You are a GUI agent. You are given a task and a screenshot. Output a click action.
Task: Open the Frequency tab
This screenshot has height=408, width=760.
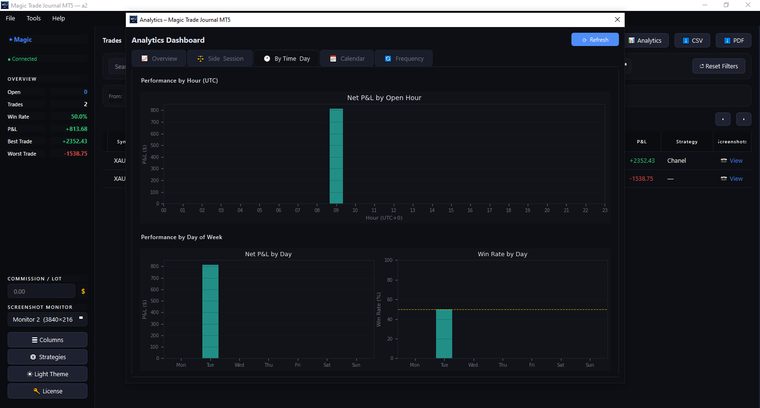pyautogui.click(x=404, y=59)
